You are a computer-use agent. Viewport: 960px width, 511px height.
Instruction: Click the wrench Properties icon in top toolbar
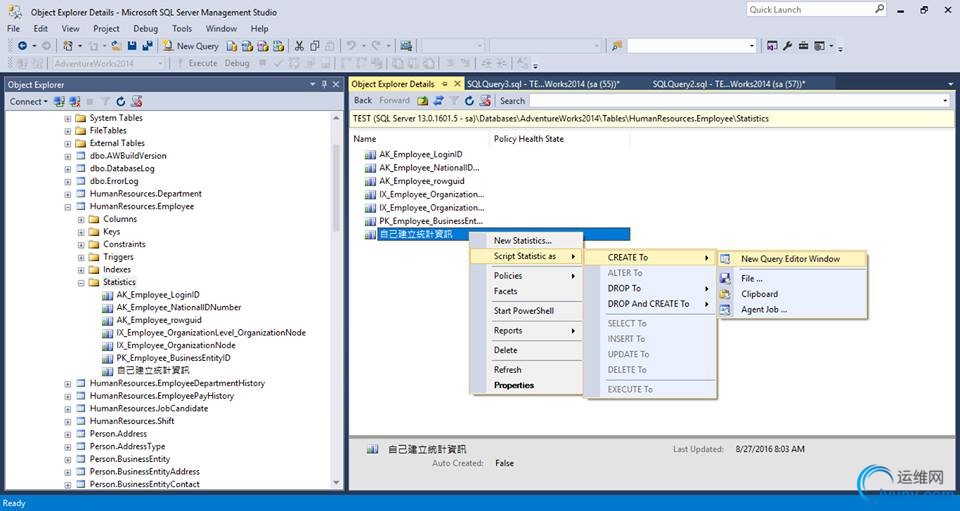point(787,46)
